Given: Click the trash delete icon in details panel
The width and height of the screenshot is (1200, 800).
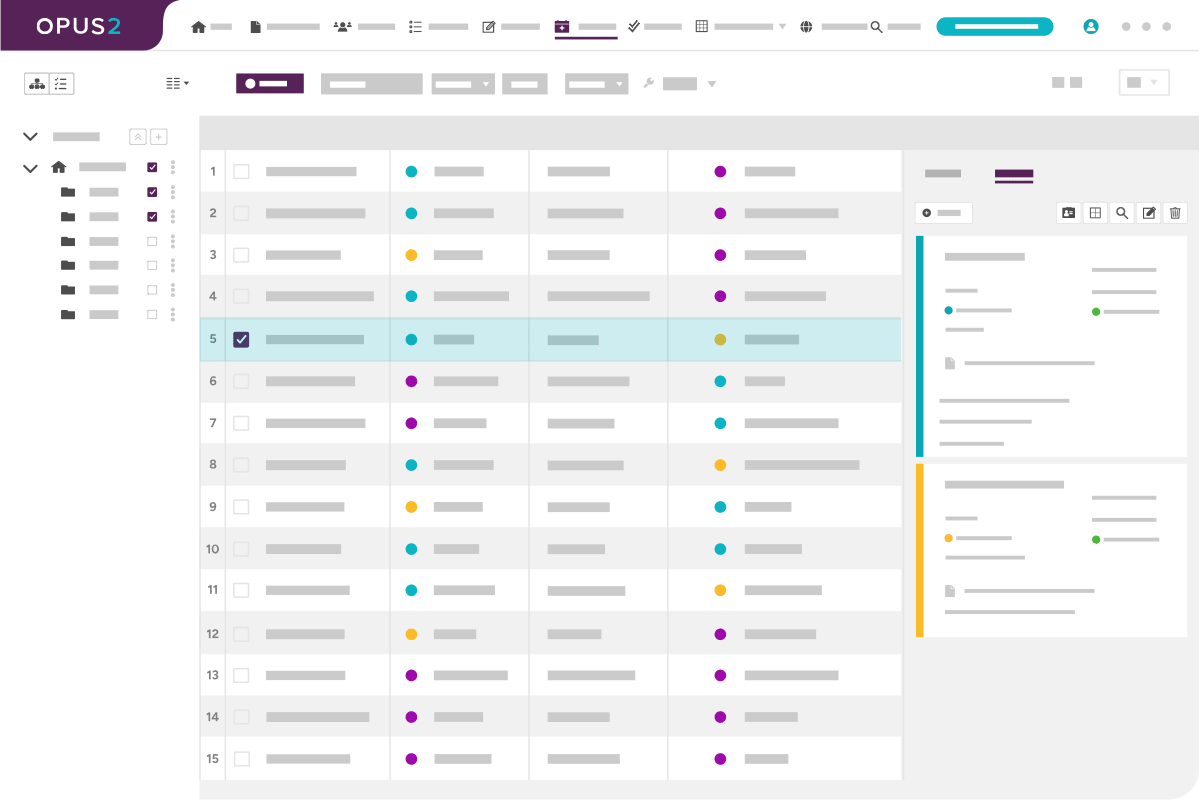Looking at the screenshot, I should pos(1176,213).
